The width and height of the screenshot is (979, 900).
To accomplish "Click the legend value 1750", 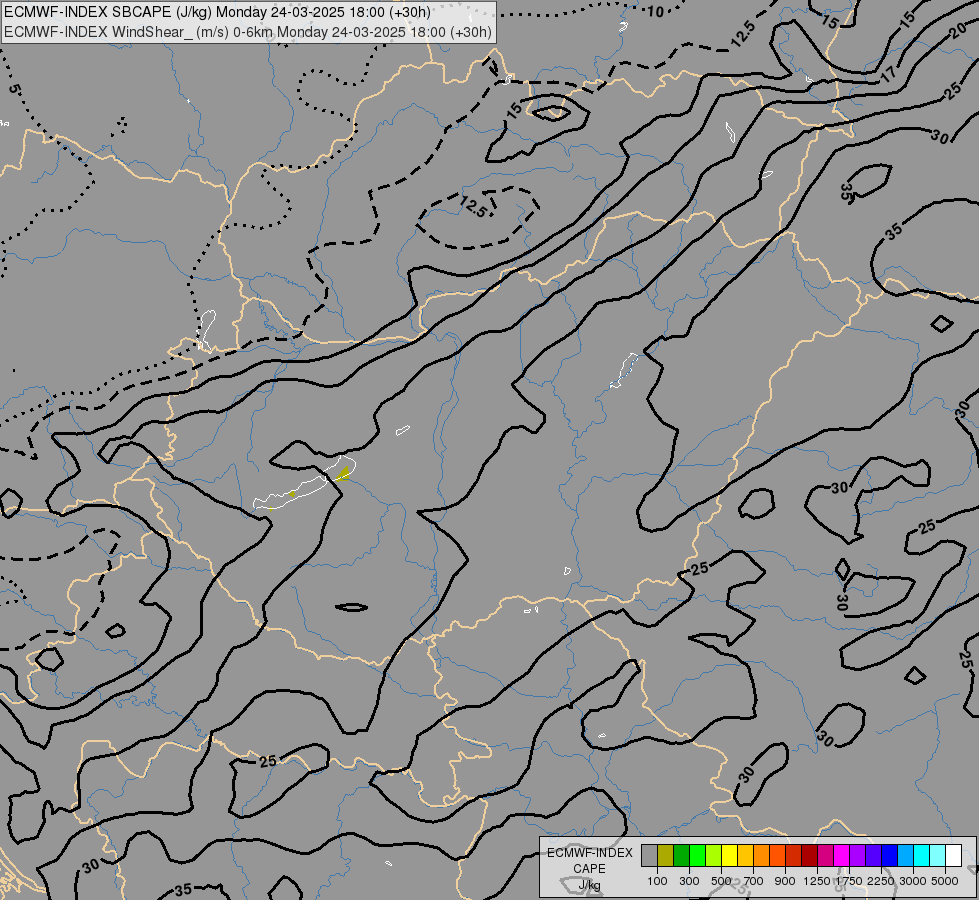I will click(x=849, y=881).
